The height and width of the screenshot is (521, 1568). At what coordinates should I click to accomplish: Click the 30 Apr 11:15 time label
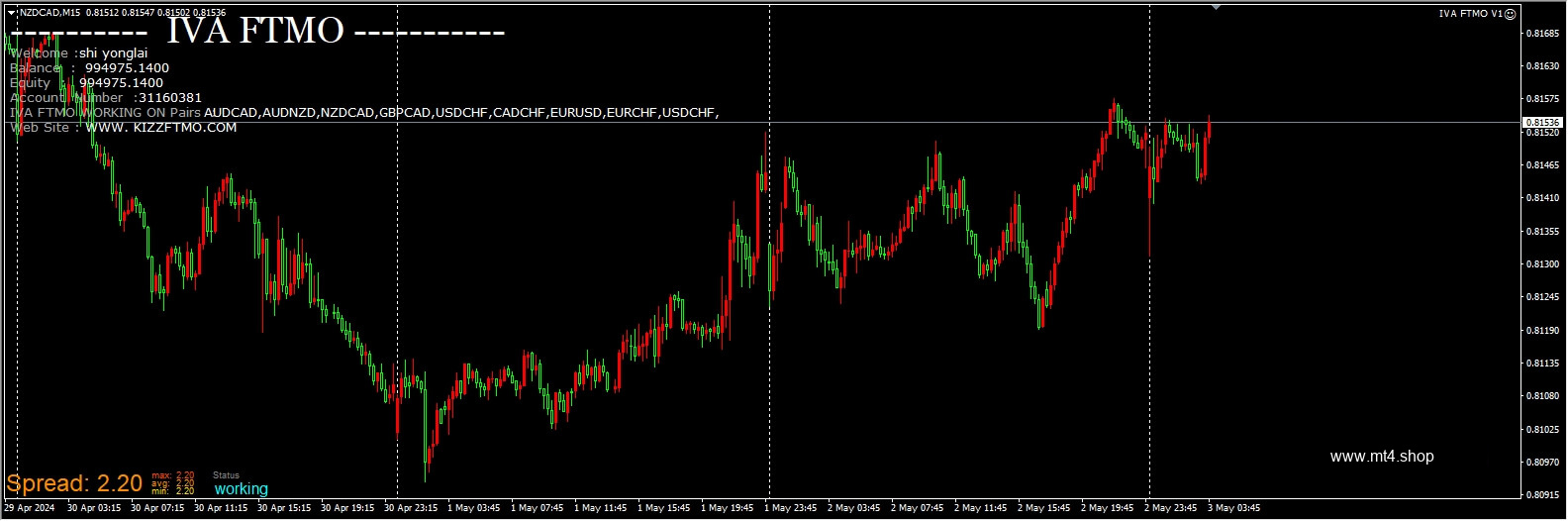point(221,508)
